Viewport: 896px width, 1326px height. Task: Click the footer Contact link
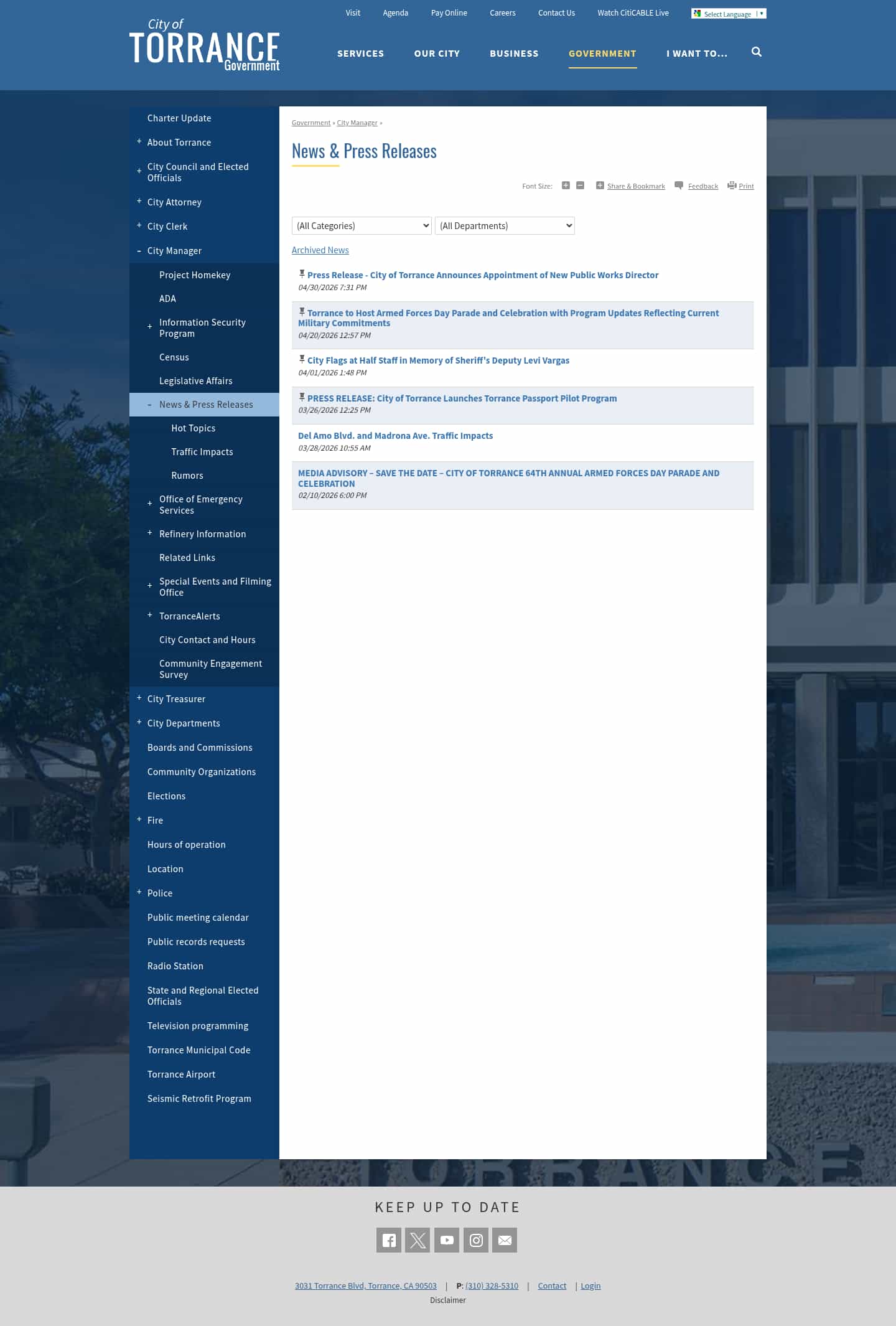pyautogui.click(x=552, y=1286)
